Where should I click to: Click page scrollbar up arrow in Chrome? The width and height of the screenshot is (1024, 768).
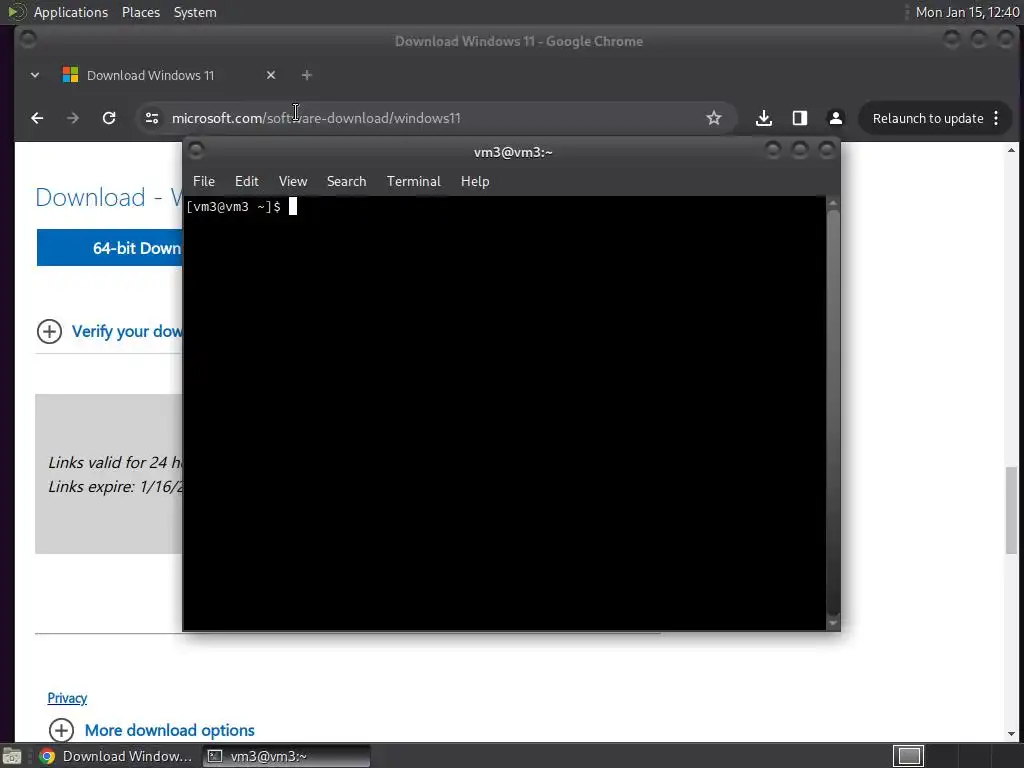tap(1012, 150)
